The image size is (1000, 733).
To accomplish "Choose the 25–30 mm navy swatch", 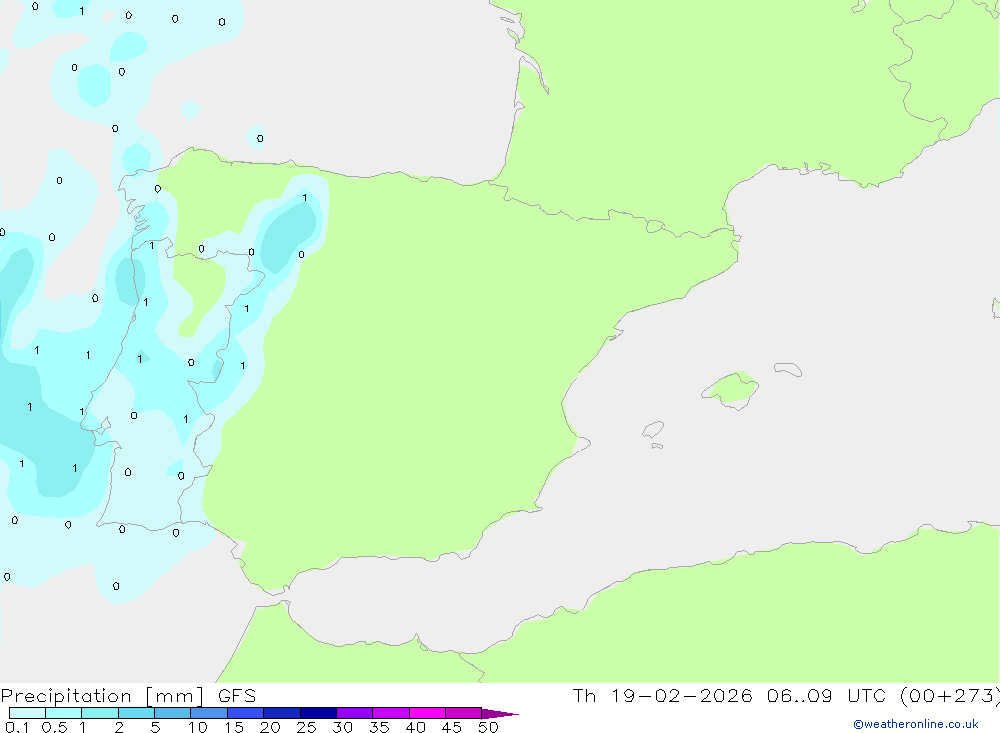I will point(318,713).
